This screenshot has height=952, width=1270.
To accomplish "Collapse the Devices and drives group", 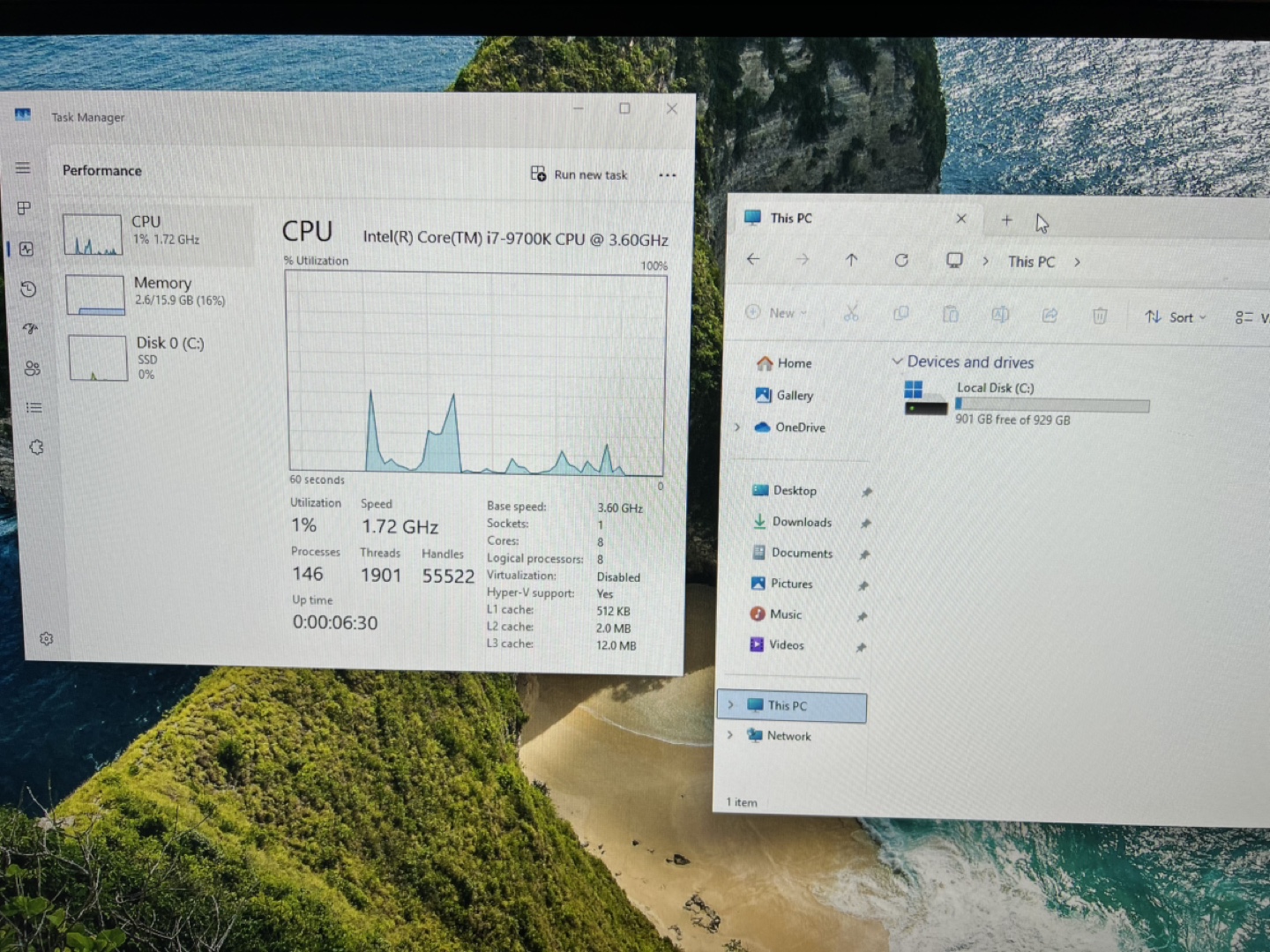I will pos(897,361).
